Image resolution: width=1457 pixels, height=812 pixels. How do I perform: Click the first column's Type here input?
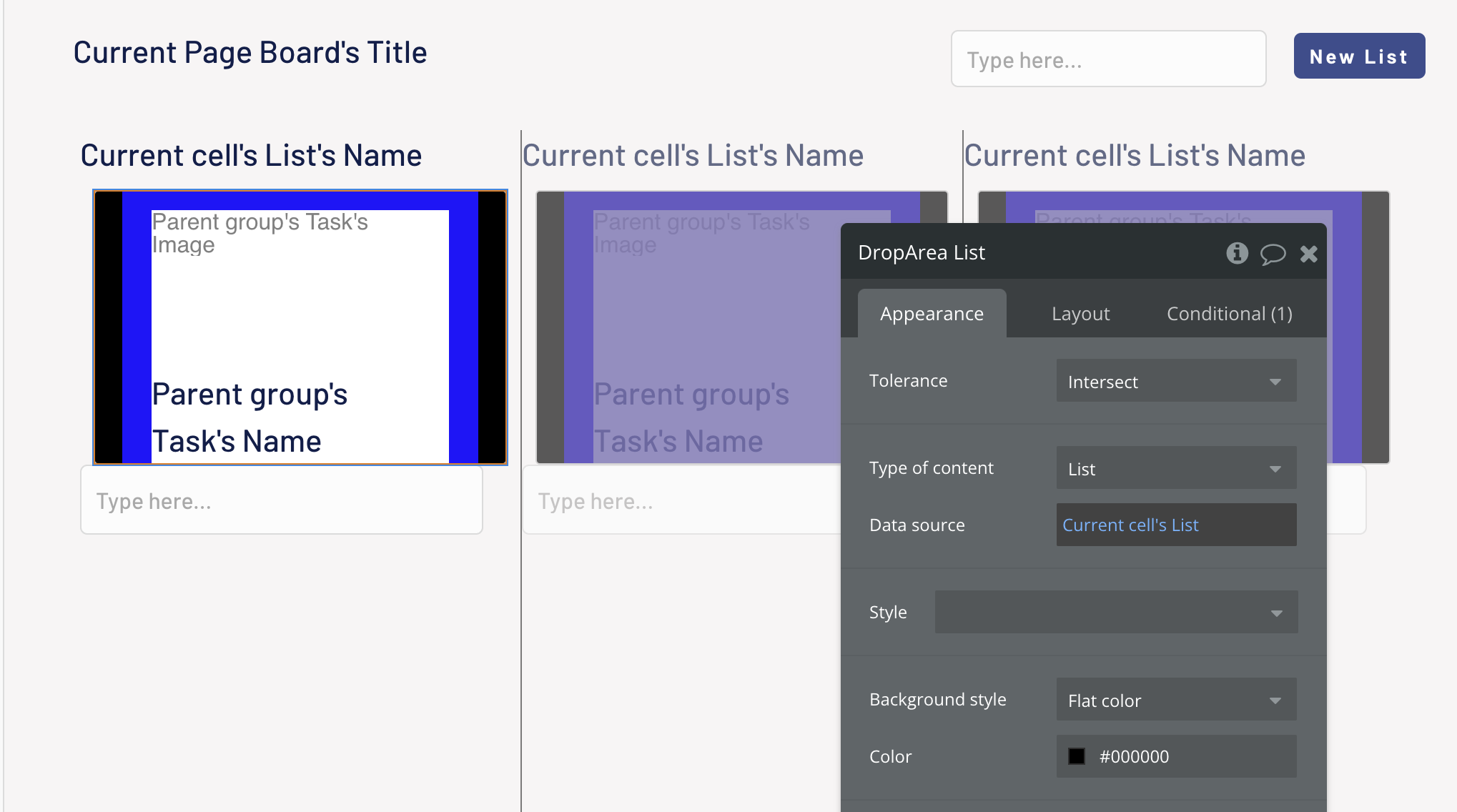(281, 500)
